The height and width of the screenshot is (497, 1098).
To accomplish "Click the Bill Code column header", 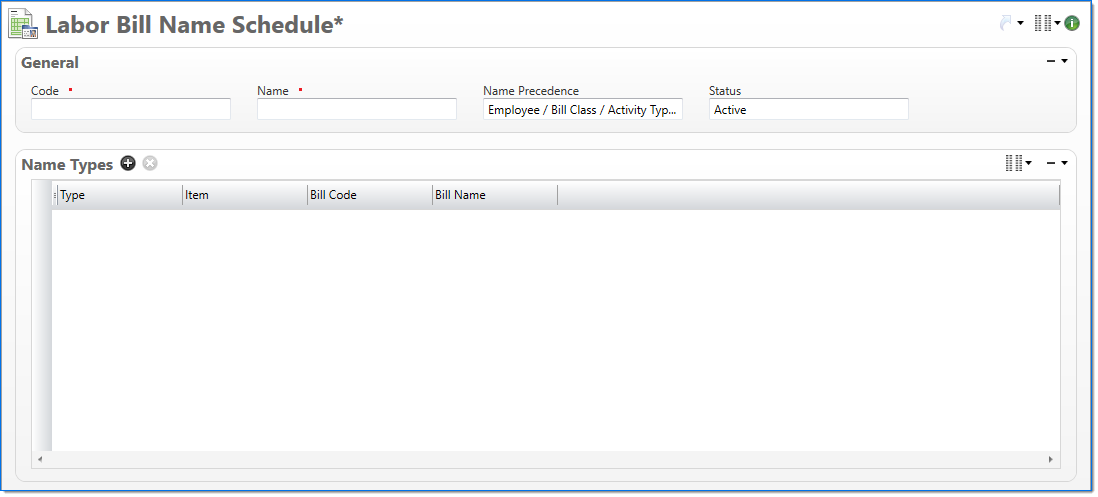I will click(369, 195).
